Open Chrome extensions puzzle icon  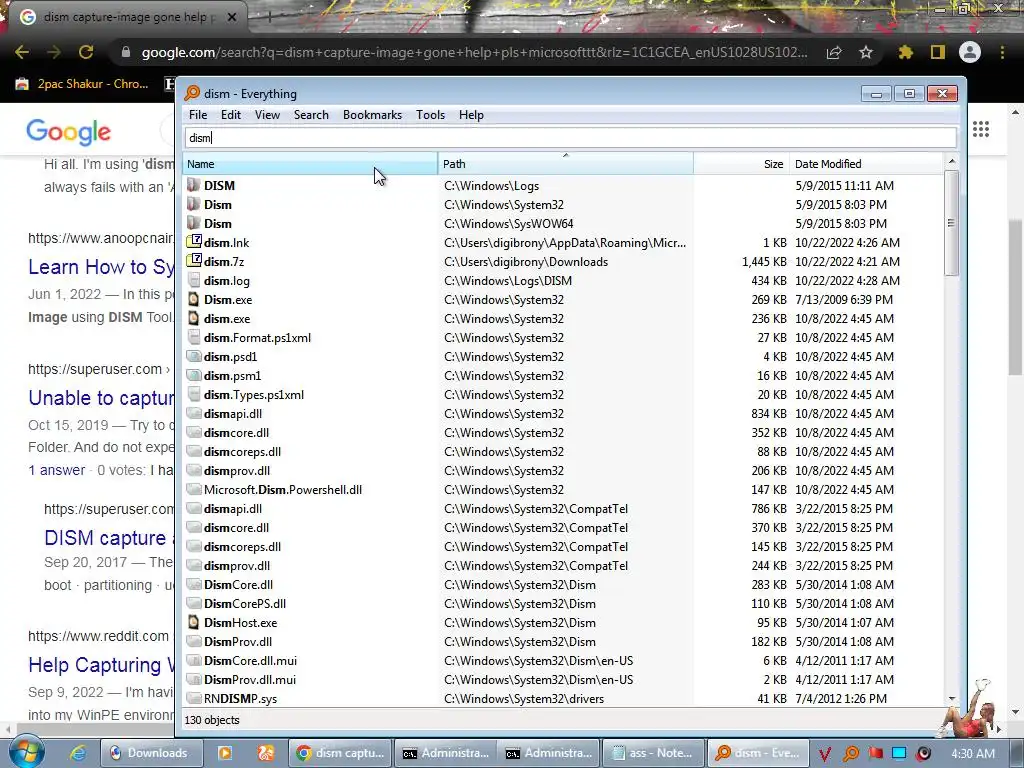point(905,52)
